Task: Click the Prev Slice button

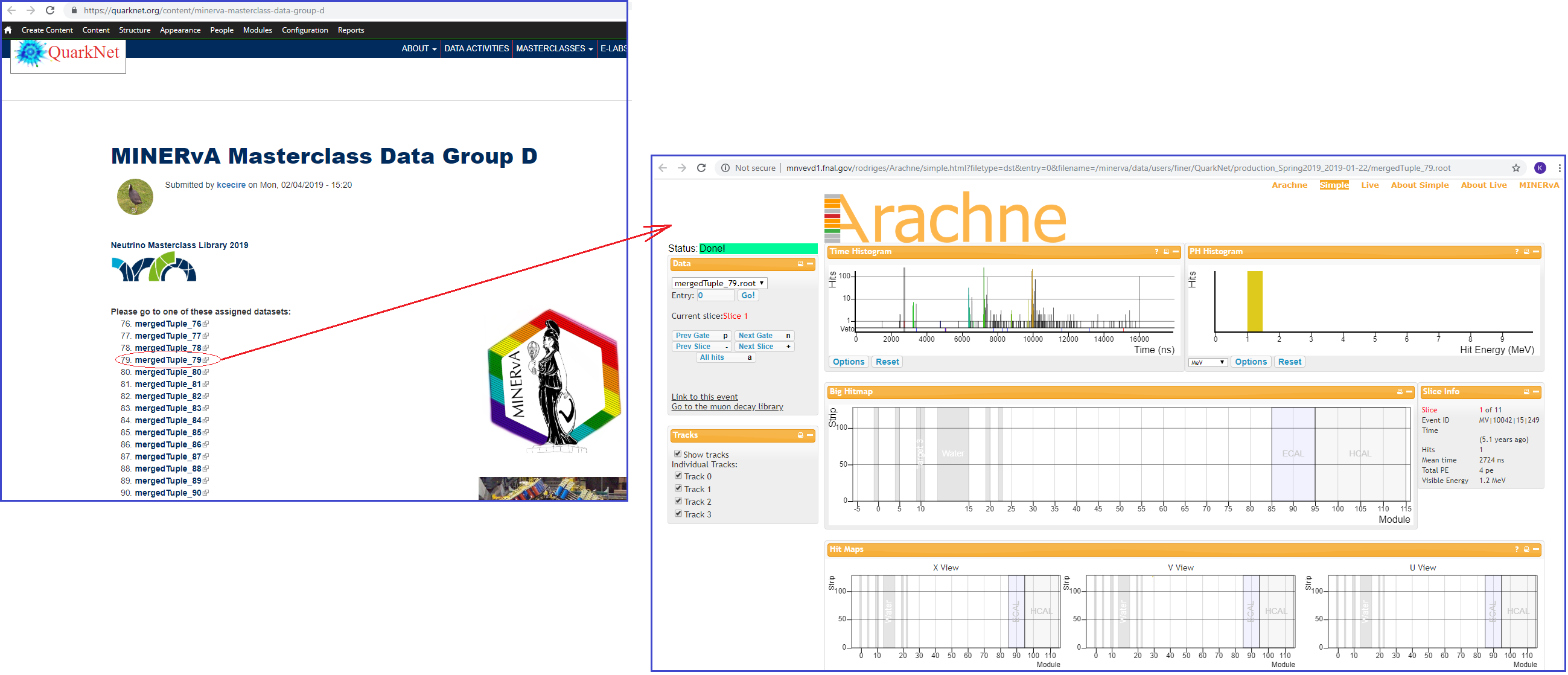Action: click(702, 347)
